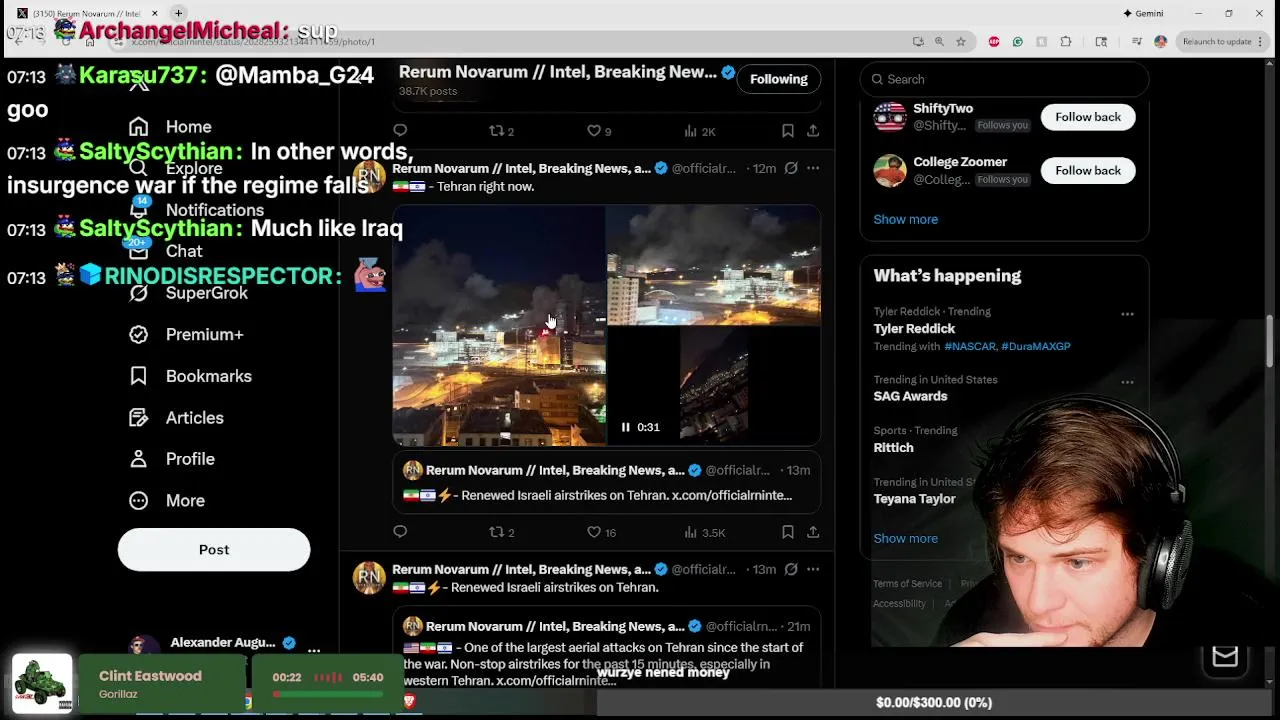Click the Relaunch to update button
Image resolution: width=1280 pixels, height=720 pixels.
[1216, 41]
